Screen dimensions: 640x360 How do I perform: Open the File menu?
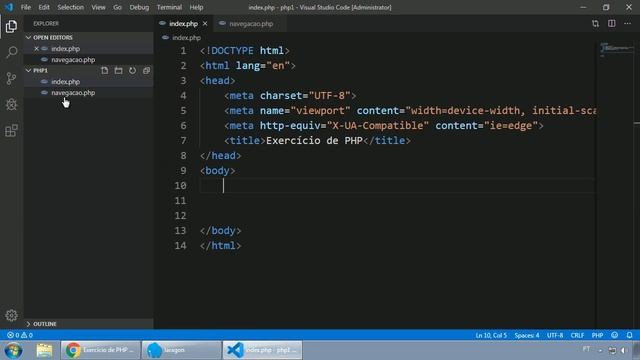[26, 7]
